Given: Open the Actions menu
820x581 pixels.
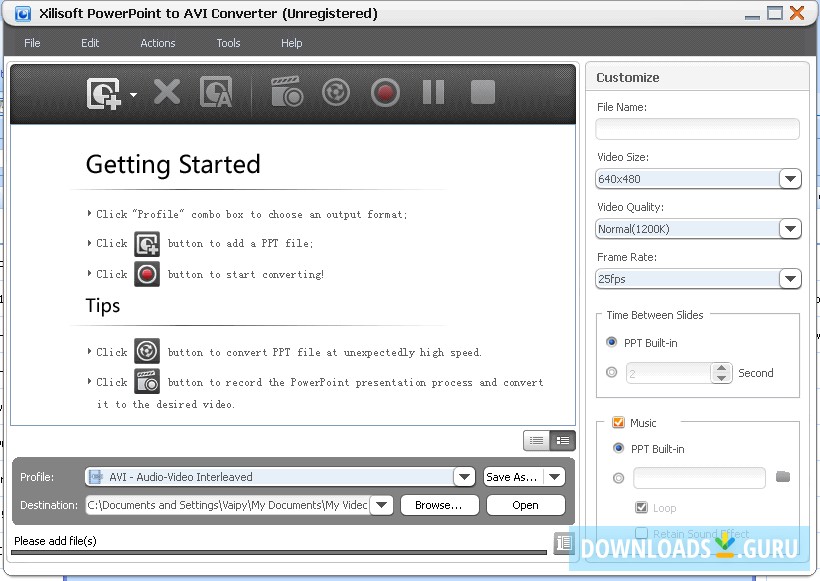Looking at the screenshot, I should pyautogui.click(x=157, y=43).
